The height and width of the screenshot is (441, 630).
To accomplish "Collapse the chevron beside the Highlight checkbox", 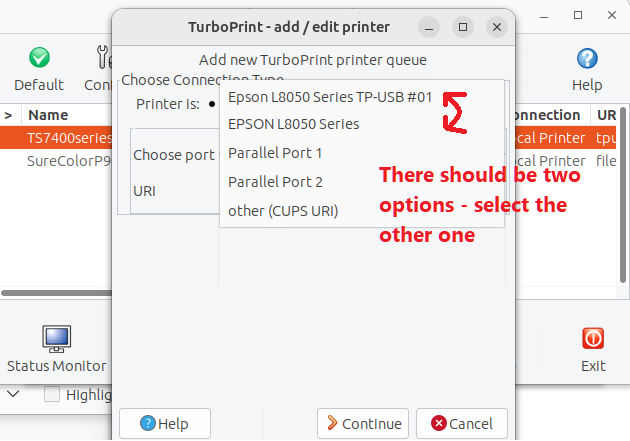I will (x=13, y=395).
